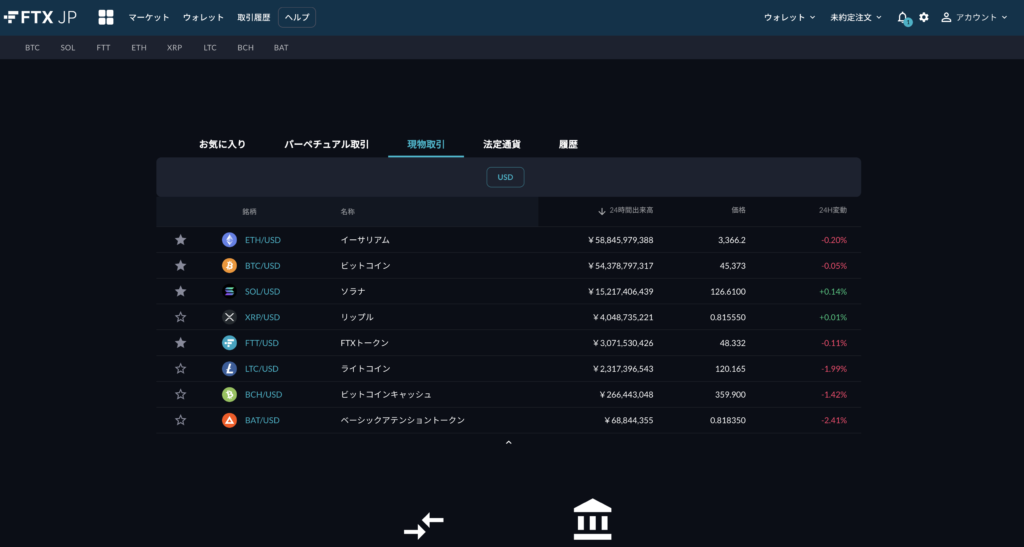The height and width of the screenshot is (547, 1024).
Task: Click the 24H変動 column header
Action: click(x=833, y=210)
